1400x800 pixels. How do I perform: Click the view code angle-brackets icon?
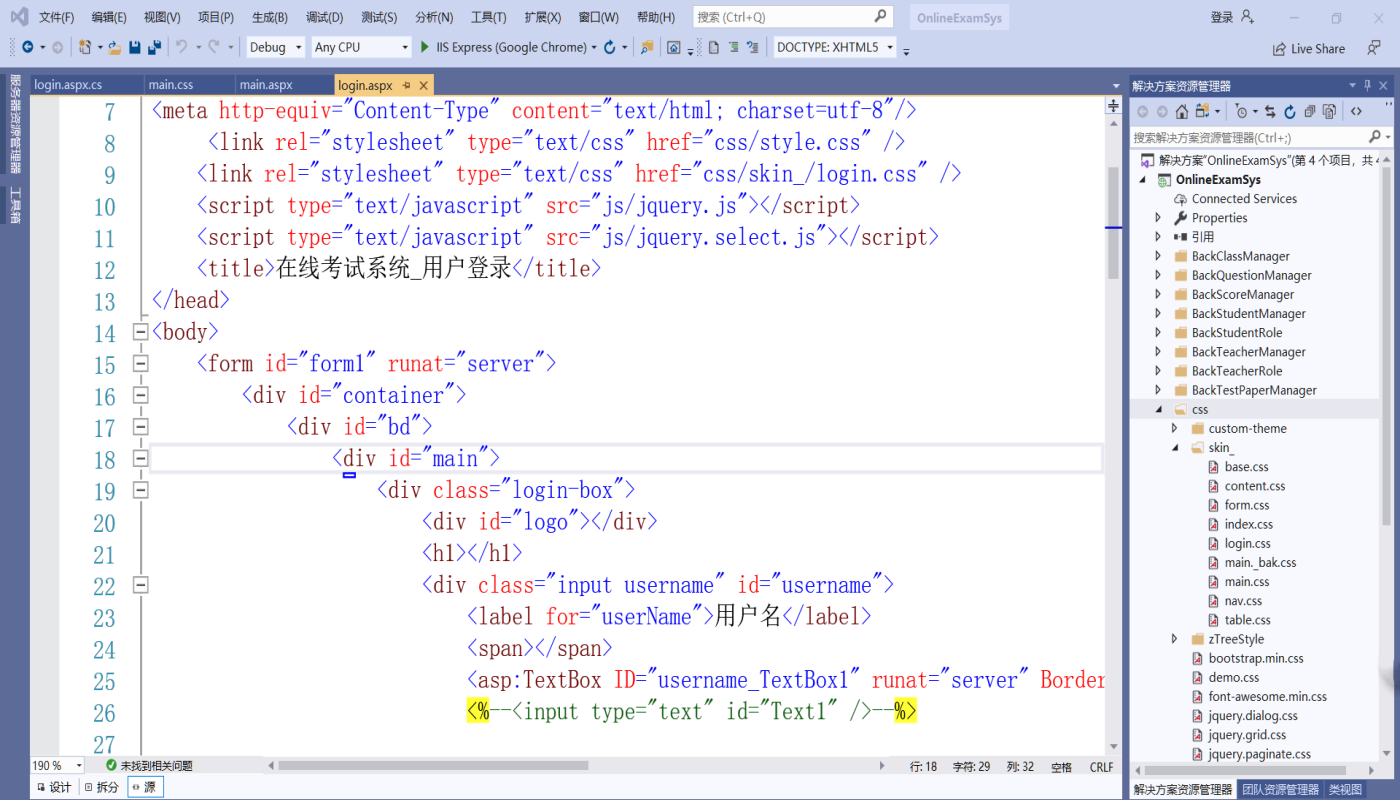1356,111
